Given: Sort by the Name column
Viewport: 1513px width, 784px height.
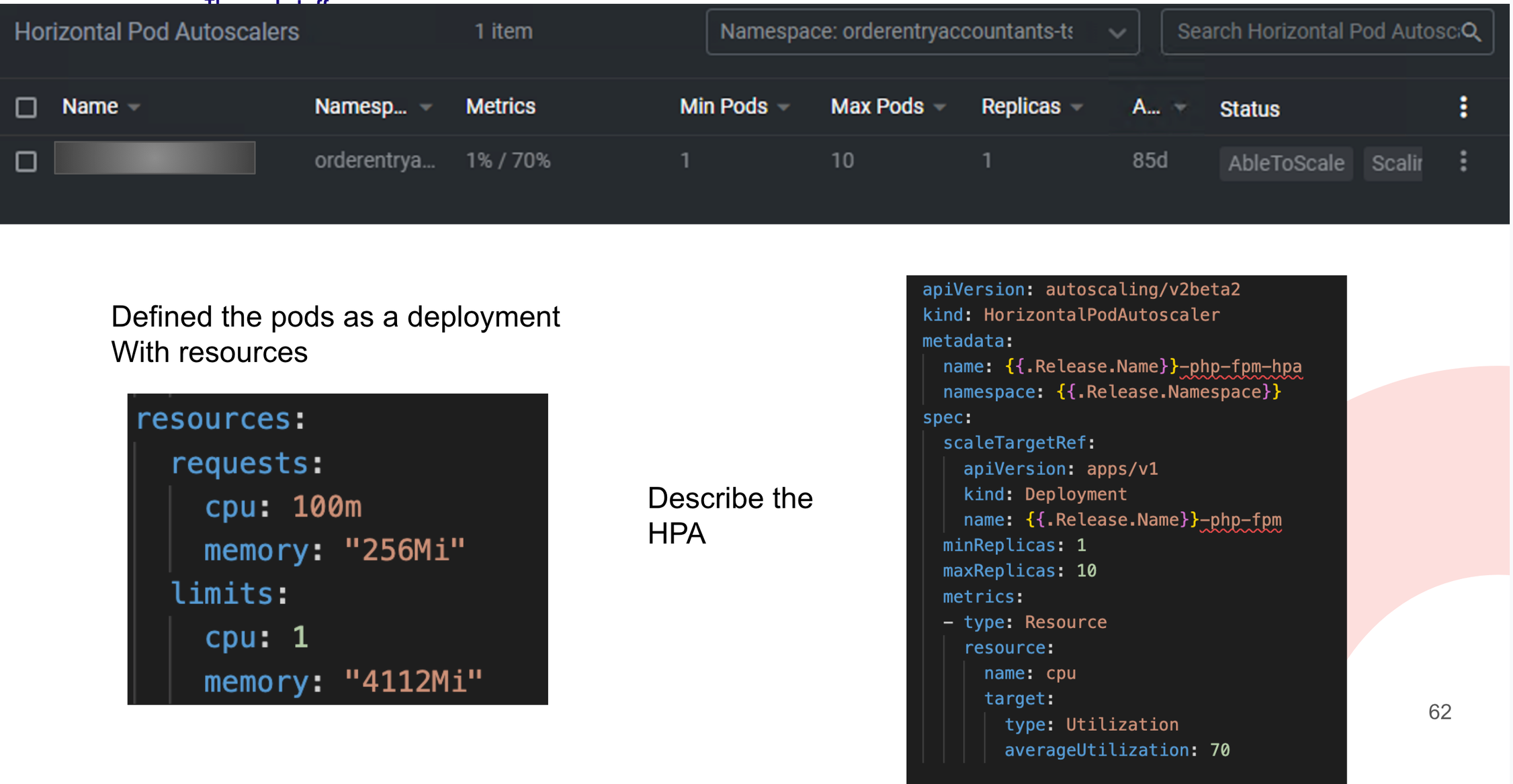Looking at the screenshot, I should point(101,107).
